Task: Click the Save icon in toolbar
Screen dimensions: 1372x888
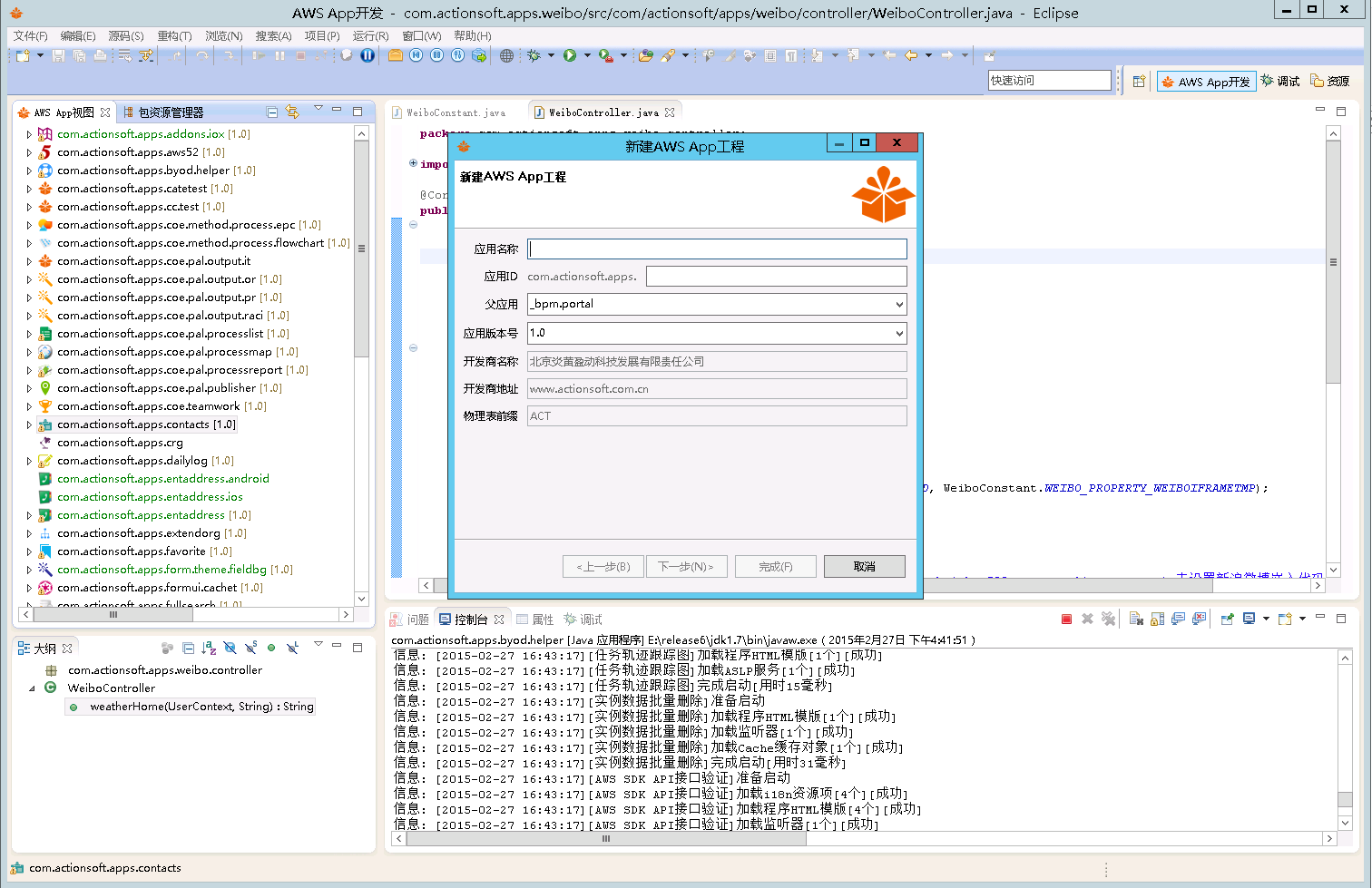Action: tap(58, 56)
